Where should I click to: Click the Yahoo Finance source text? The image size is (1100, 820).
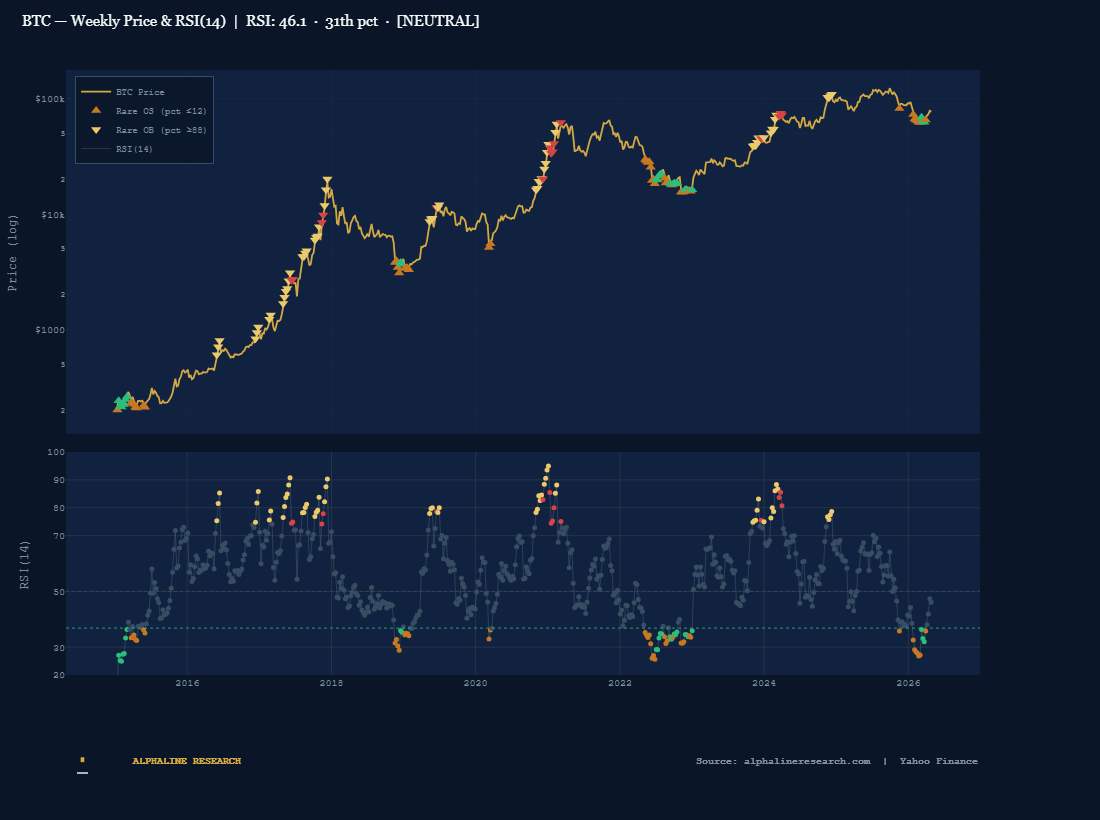coord(938,760)
